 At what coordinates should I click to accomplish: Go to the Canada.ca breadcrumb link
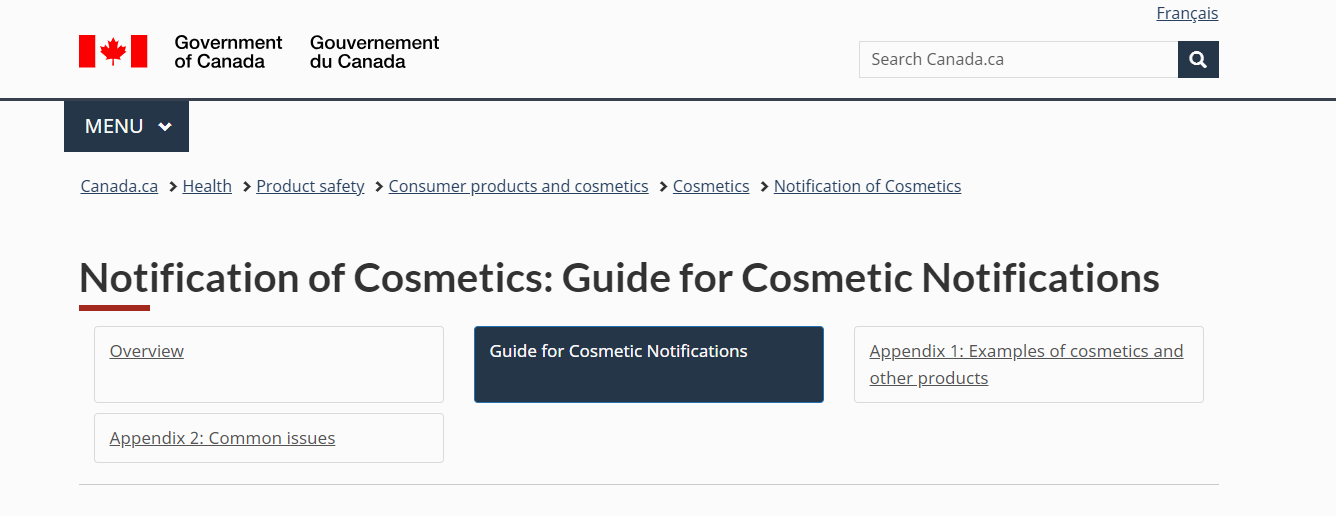119,186
